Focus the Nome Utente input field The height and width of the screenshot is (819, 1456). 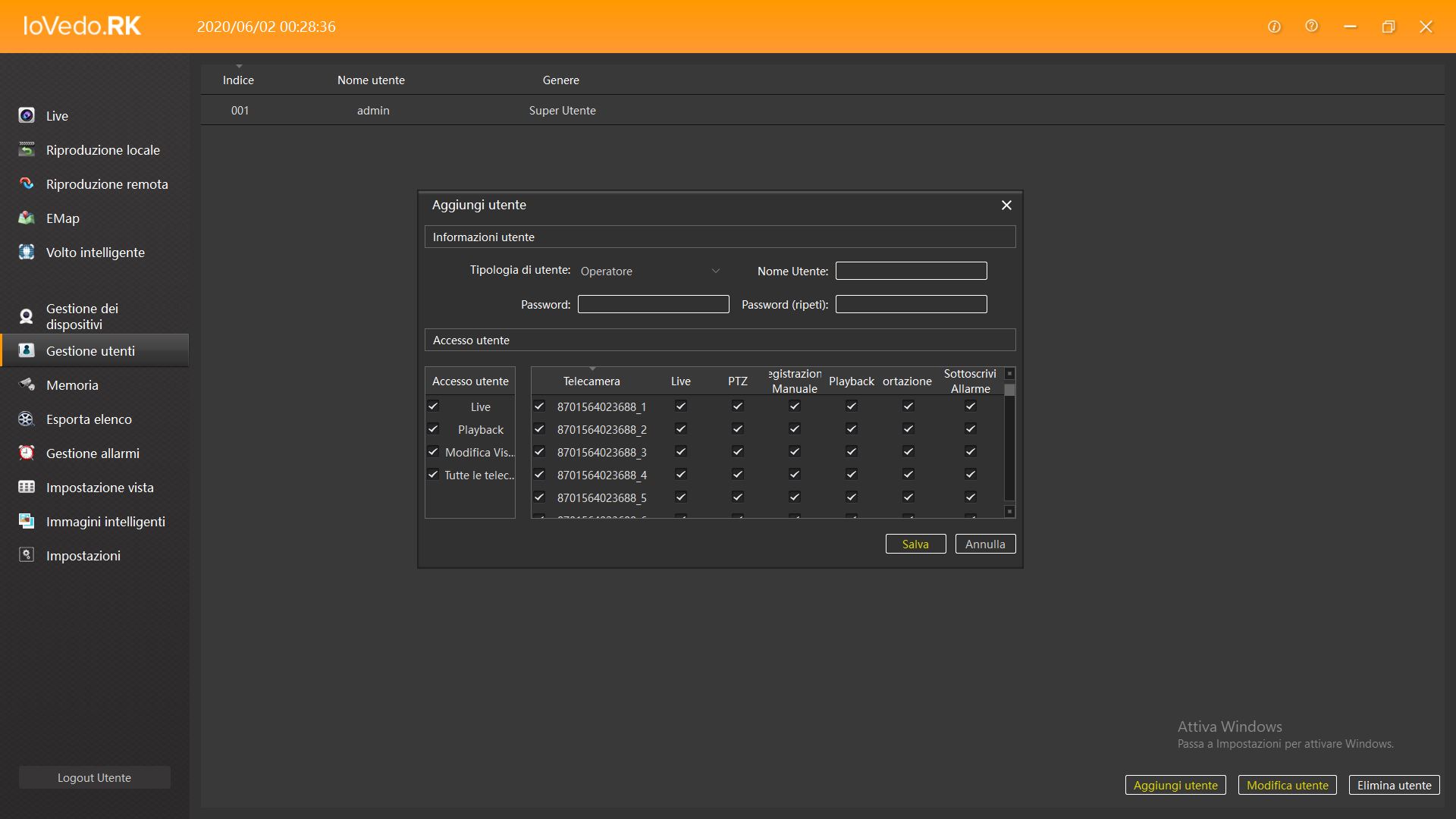911,271
